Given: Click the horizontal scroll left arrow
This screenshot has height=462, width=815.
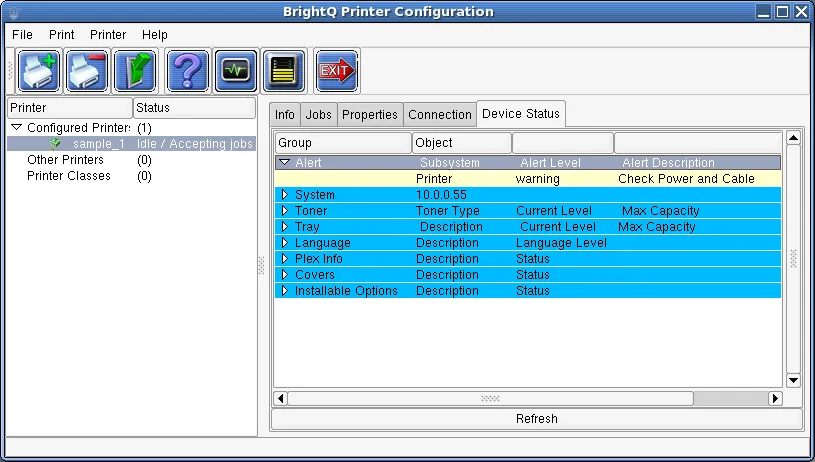Looking at the screenshot, I should point(281,399).
